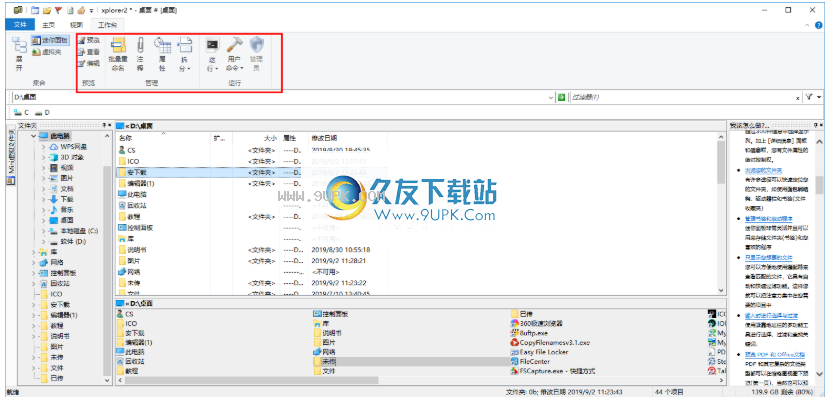Switch to the 工作台 ribbon tab
The width and height of the screenshot is (828, 397).
click(107, 24)
